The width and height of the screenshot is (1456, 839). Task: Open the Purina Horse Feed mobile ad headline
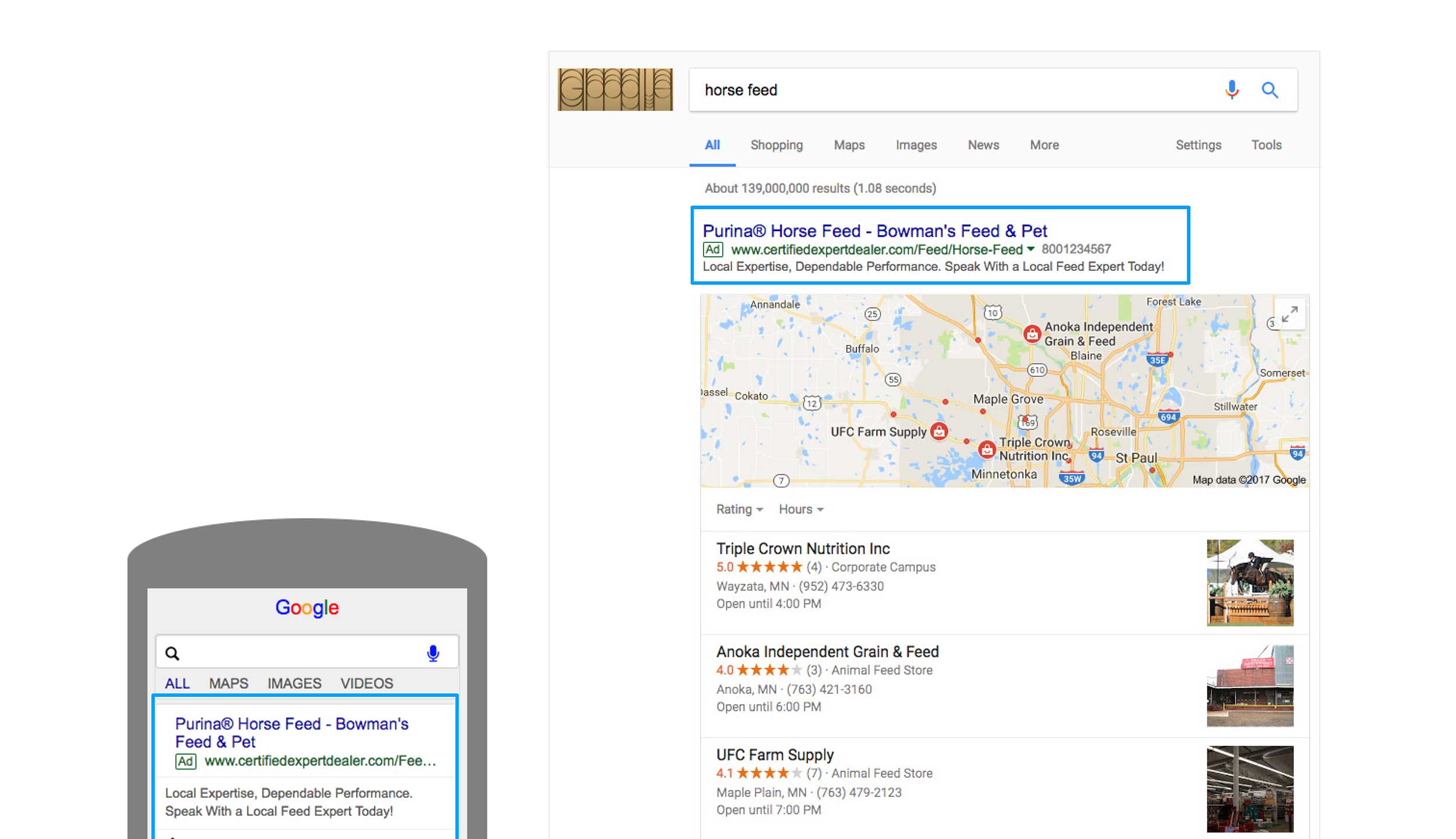tap(291, 732)
